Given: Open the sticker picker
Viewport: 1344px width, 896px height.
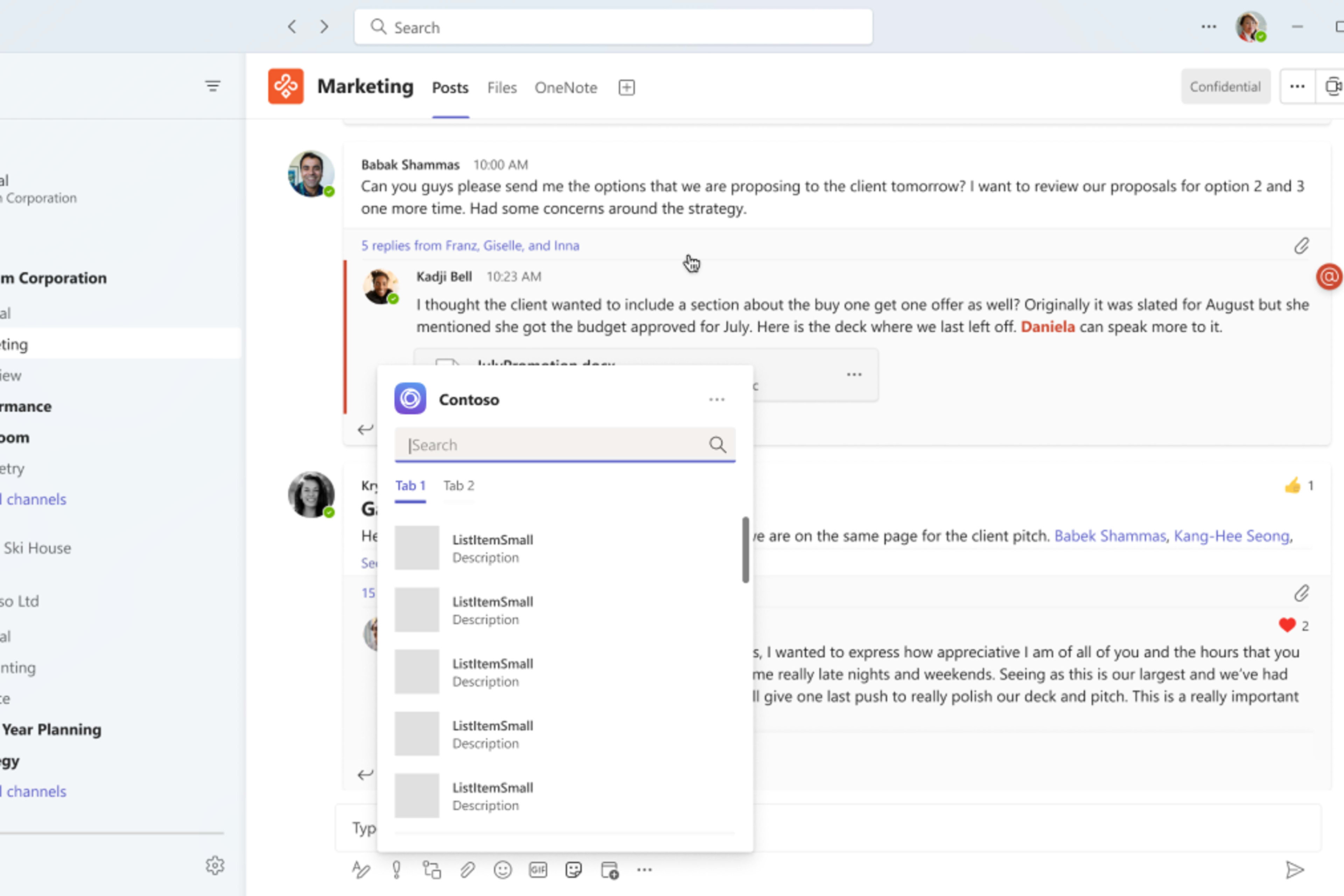Looking at the screenshot, I should tap(574, 870).
